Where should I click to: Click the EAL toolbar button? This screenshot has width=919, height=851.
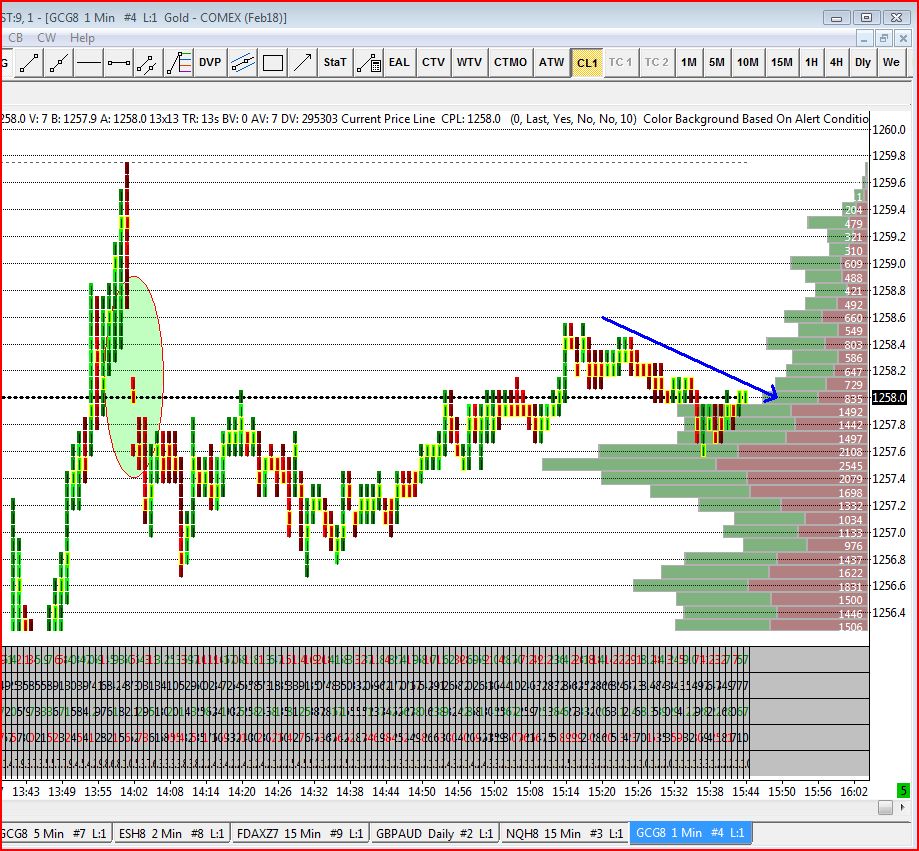[x=399, y=62]
